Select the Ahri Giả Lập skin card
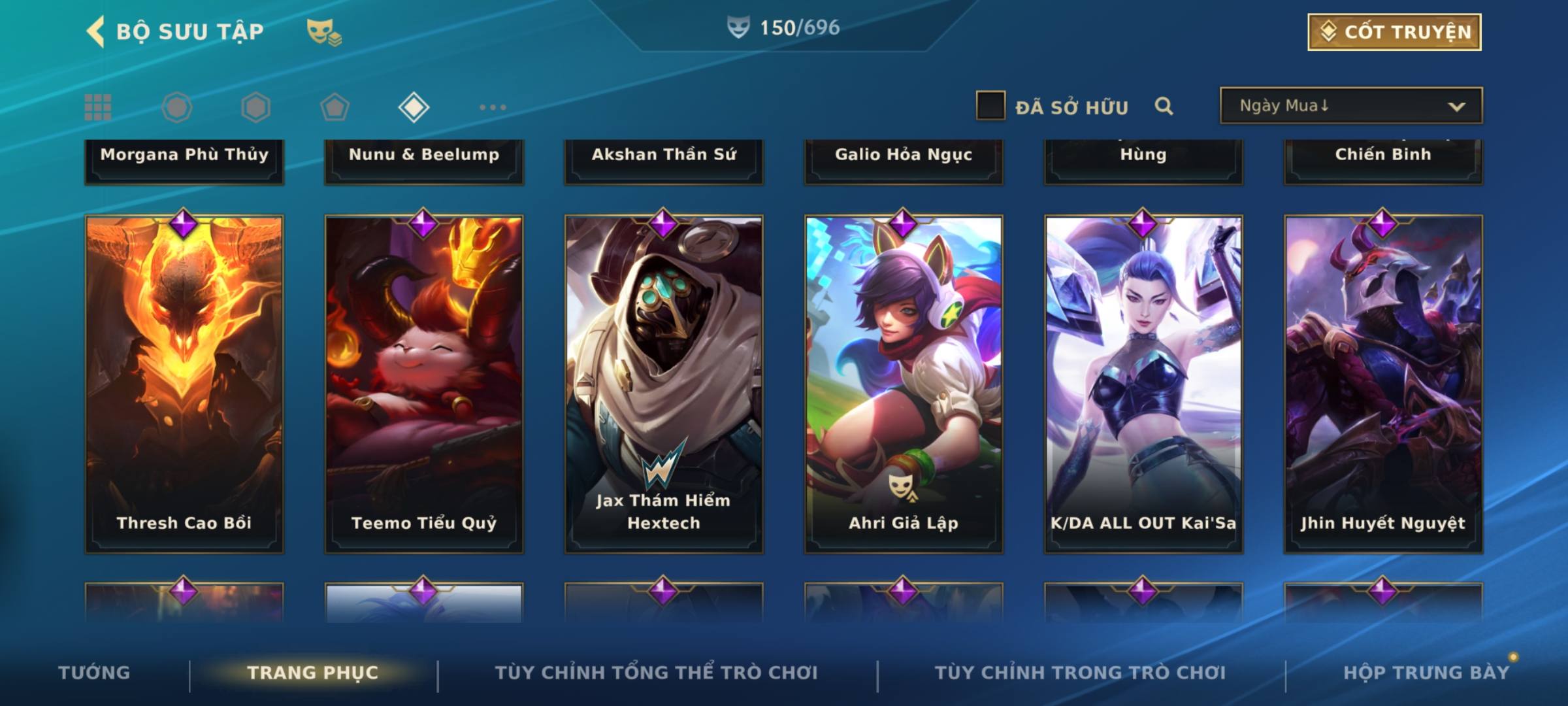 pos(904,384)
